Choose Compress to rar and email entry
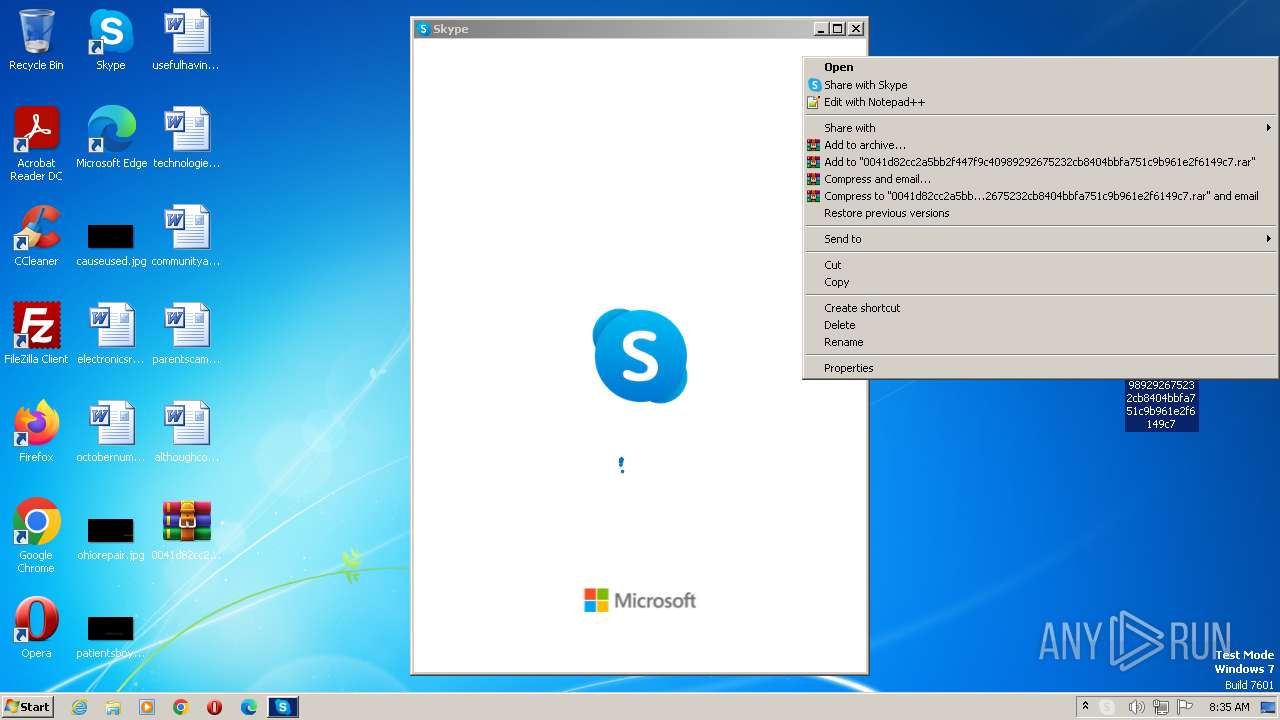This screenshot has width=1280, height=720. pos(1040,196)
